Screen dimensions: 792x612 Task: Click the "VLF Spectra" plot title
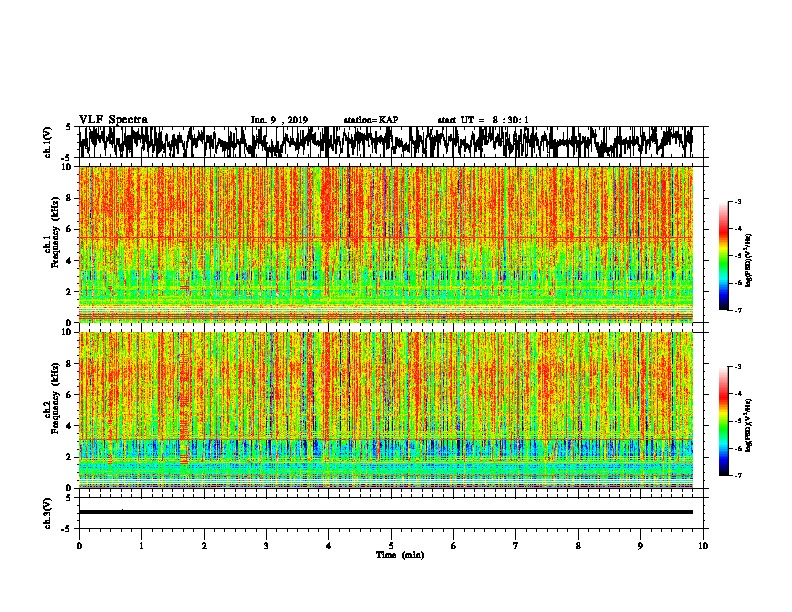[x=113, y=120]
